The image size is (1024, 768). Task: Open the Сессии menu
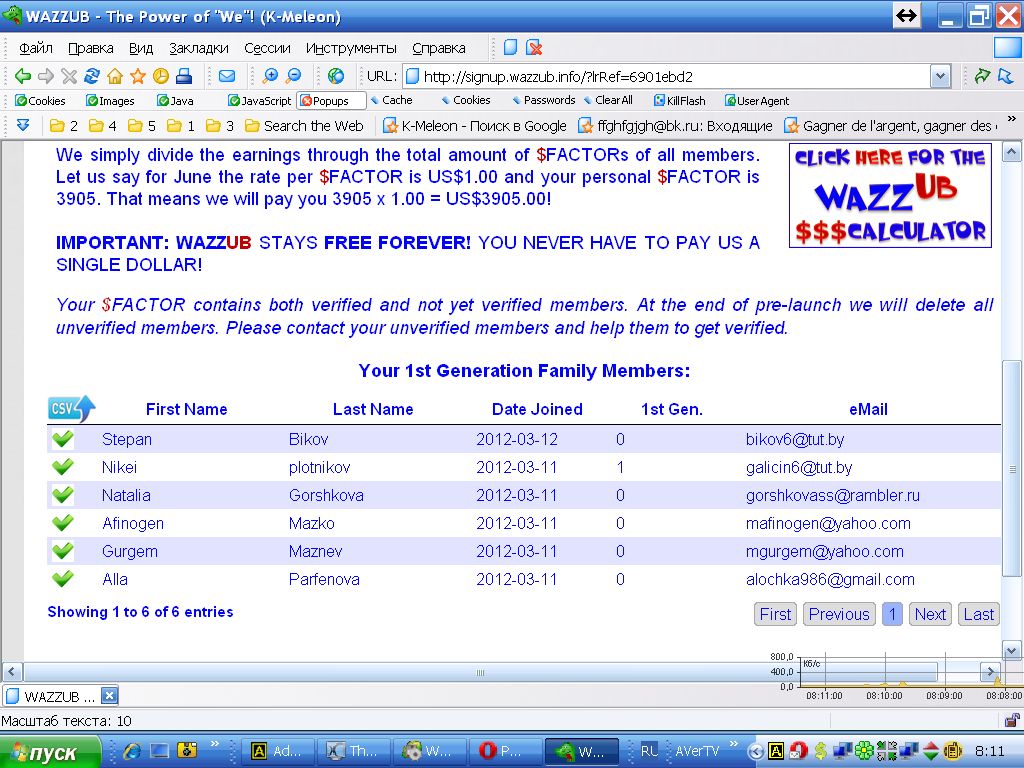tap(267, 48)
